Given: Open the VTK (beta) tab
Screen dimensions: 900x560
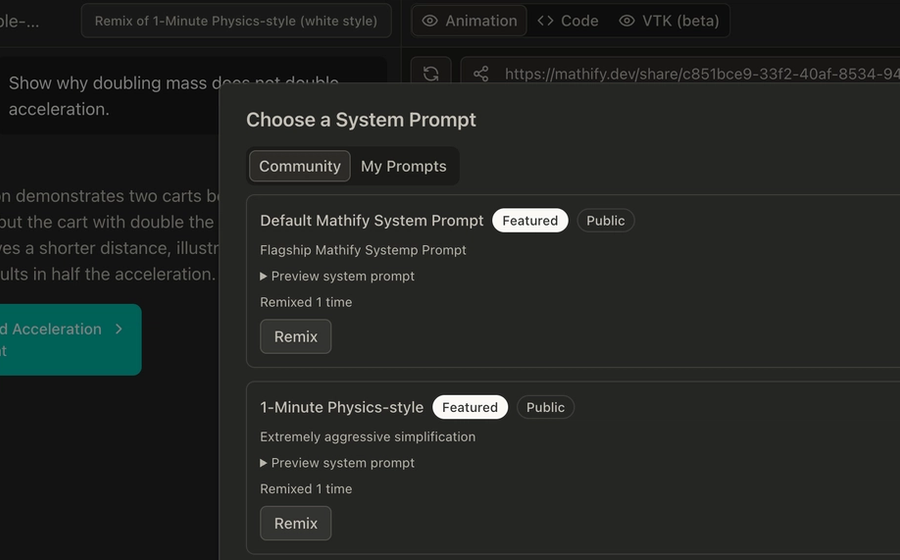Looking at the screenshot, I should (669, 21).
